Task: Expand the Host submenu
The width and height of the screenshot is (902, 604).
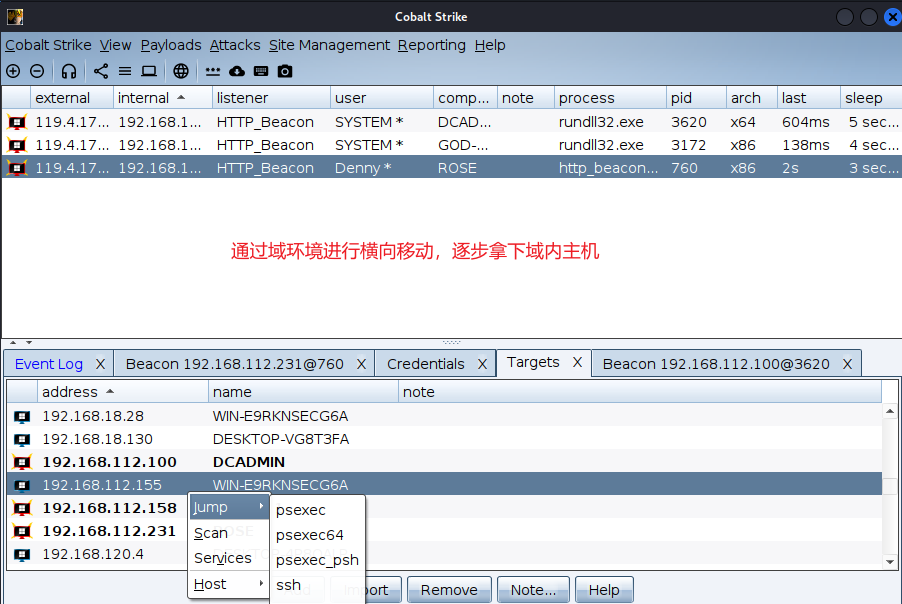Action: [230, 584]
